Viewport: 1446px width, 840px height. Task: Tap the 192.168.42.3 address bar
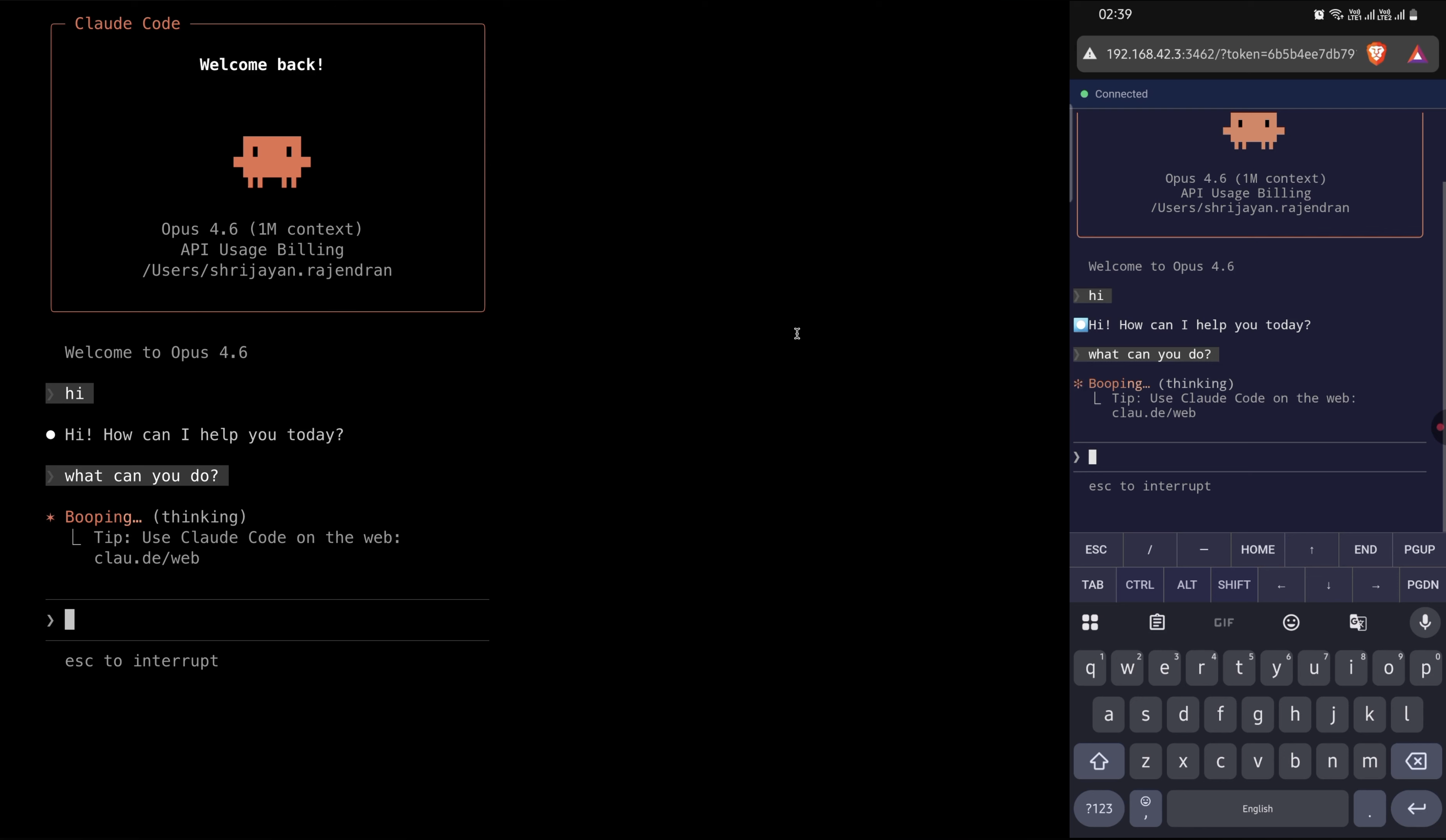coord(1234,54)
